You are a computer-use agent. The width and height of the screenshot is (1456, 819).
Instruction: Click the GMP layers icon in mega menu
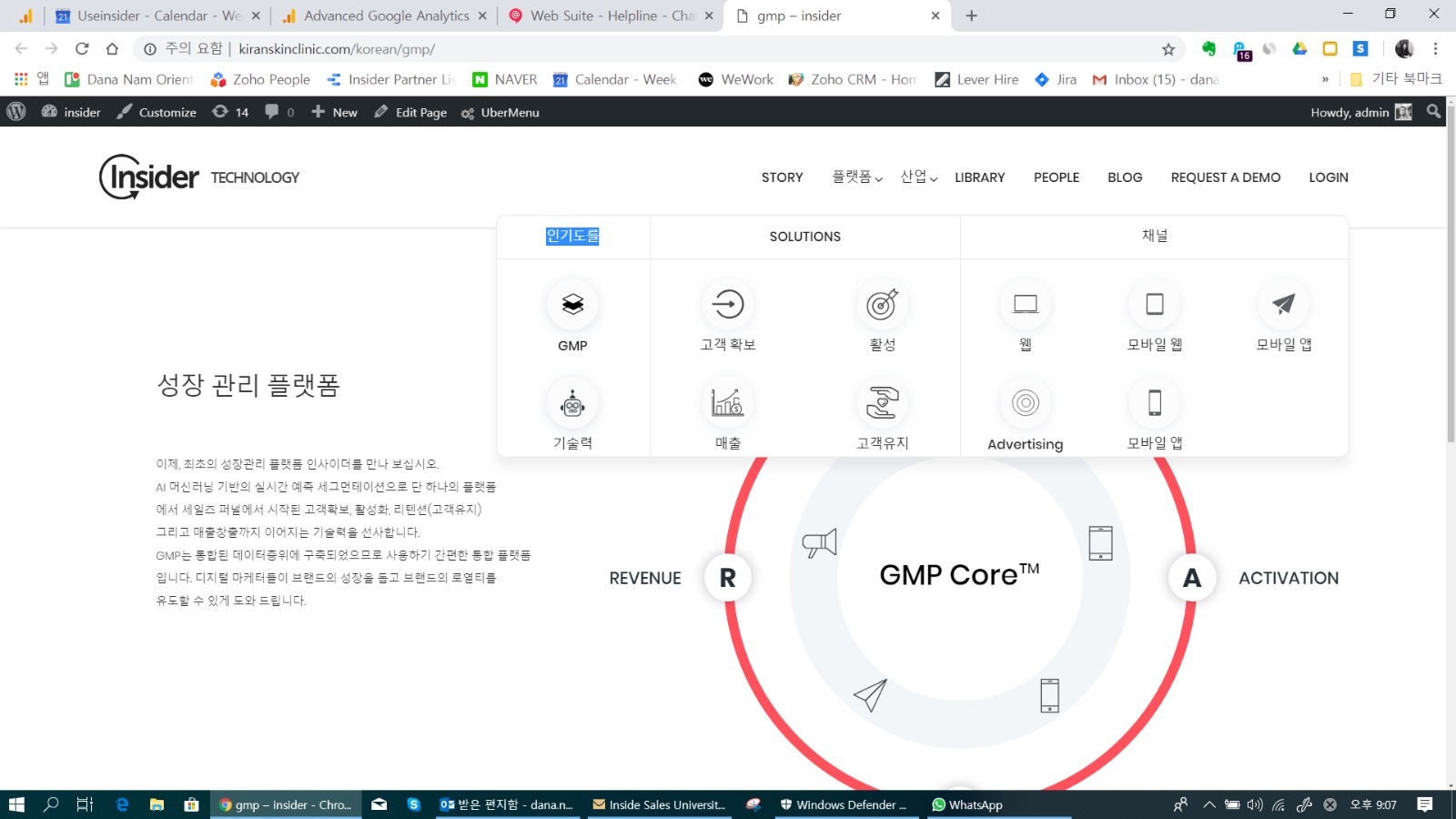[572, 304]
